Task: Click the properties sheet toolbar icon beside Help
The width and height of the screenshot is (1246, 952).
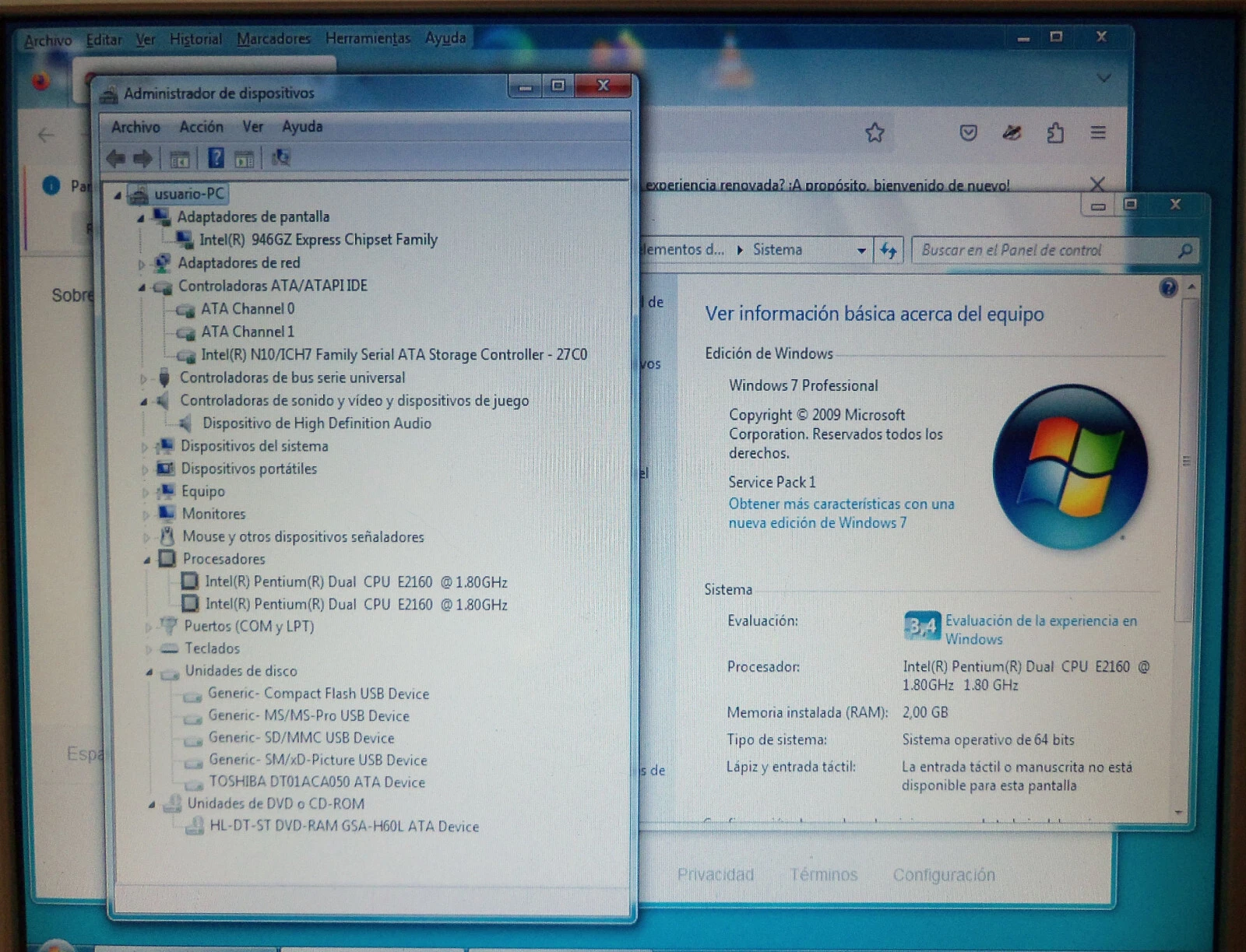Action: pyautogui.click(x=244, y=160)
